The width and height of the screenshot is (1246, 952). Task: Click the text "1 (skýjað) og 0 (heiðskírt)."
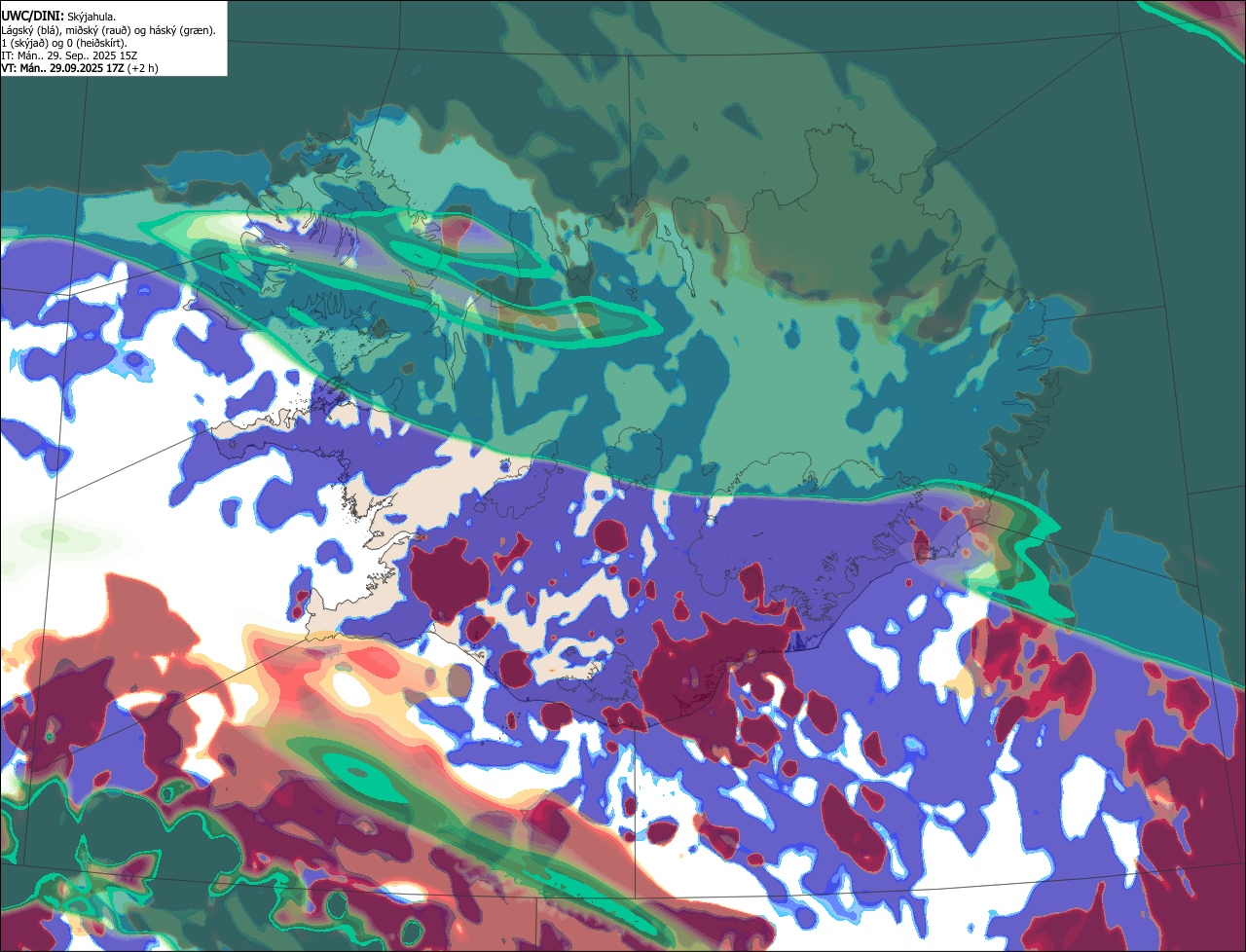[63, 43]
